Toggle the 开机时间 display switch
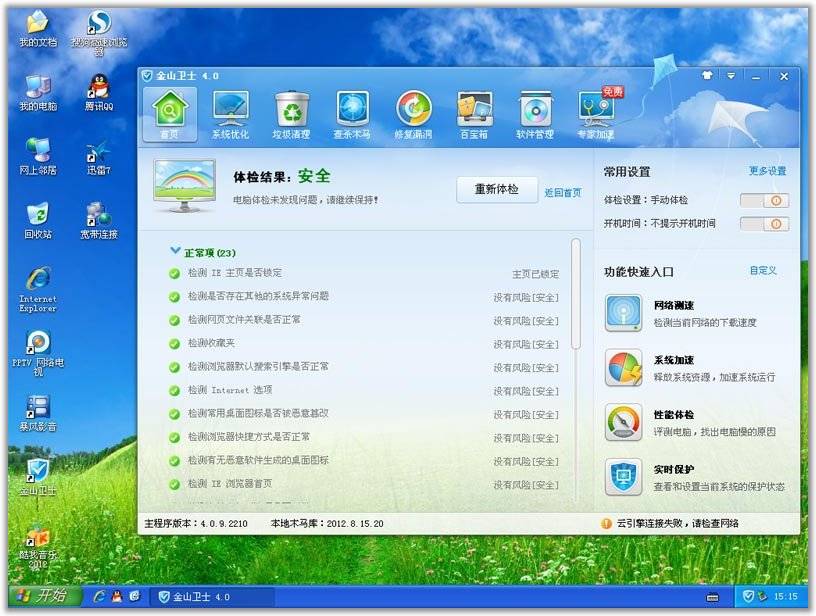Image resolution: width=816 pixels, height=616 pixels. [764, 224]
